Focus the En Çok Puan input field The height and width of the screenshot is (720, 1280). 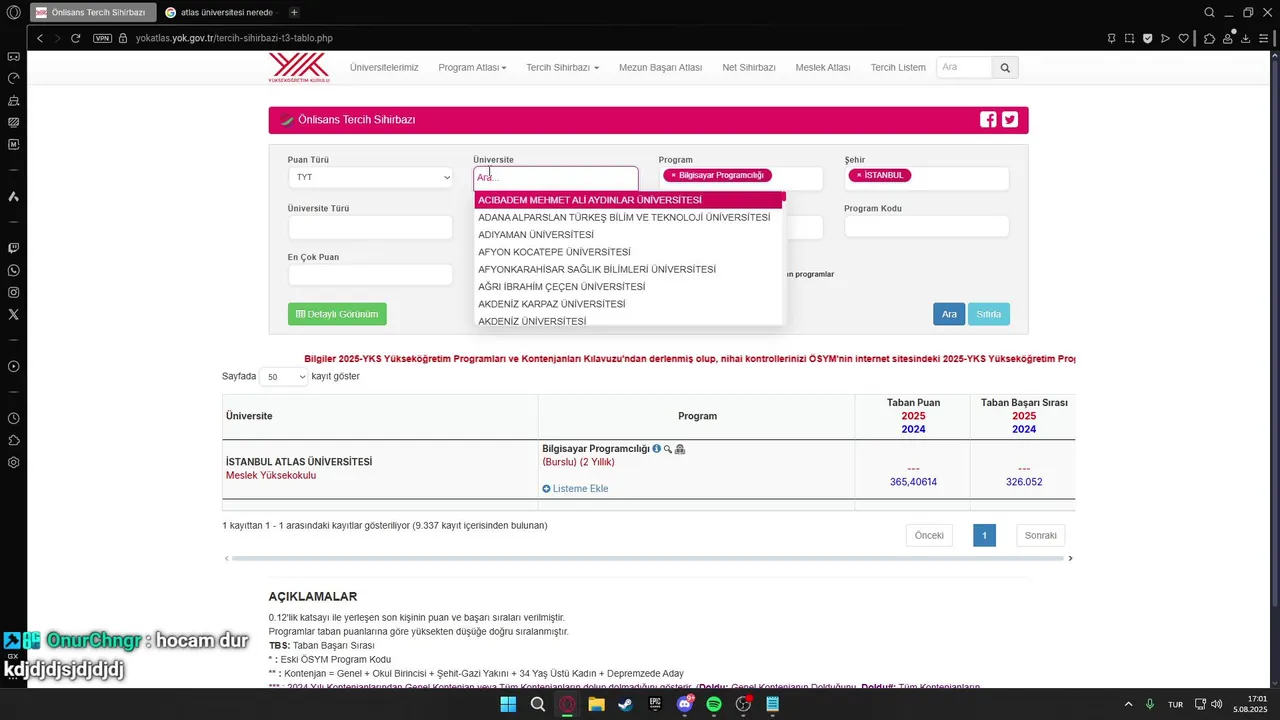click(x=370, y=275)
